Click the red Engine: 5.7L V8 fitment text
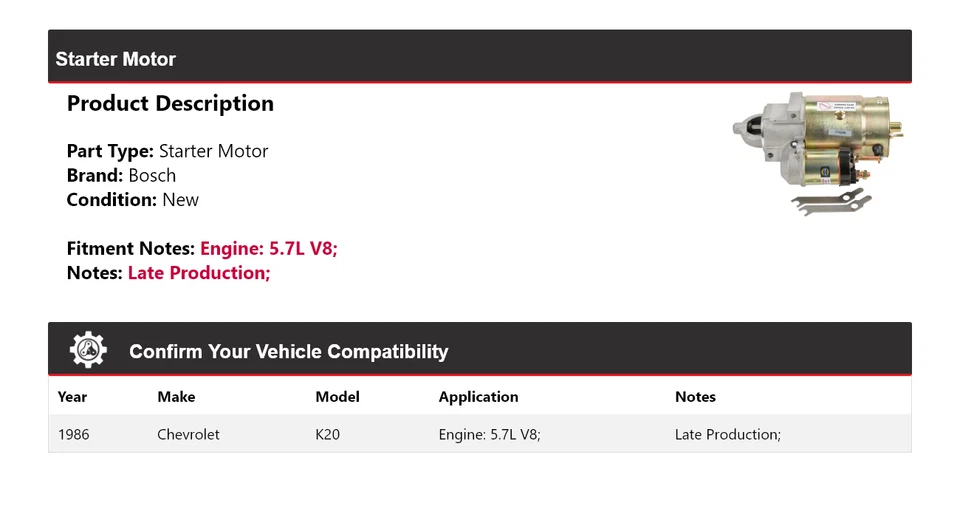 point(269,249)
